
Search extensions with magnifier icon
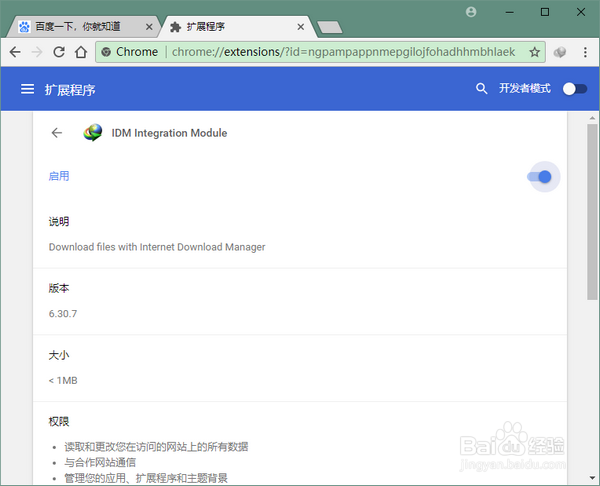[481, 89]
